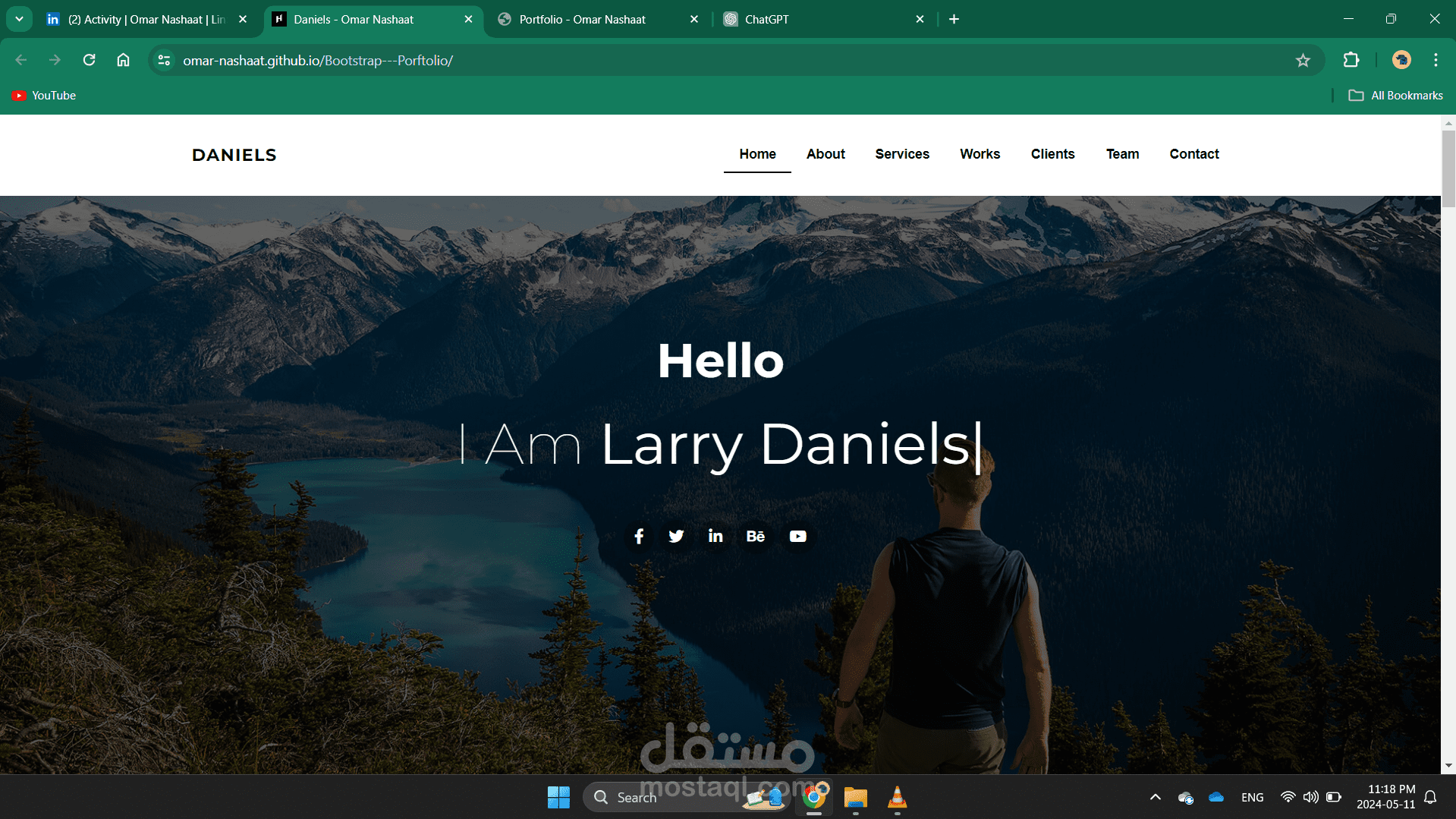Image resolution: width=1456 pixels, height=819 pixels.
Task: Switch the ENG input language
Action: tap(1252, 797)
